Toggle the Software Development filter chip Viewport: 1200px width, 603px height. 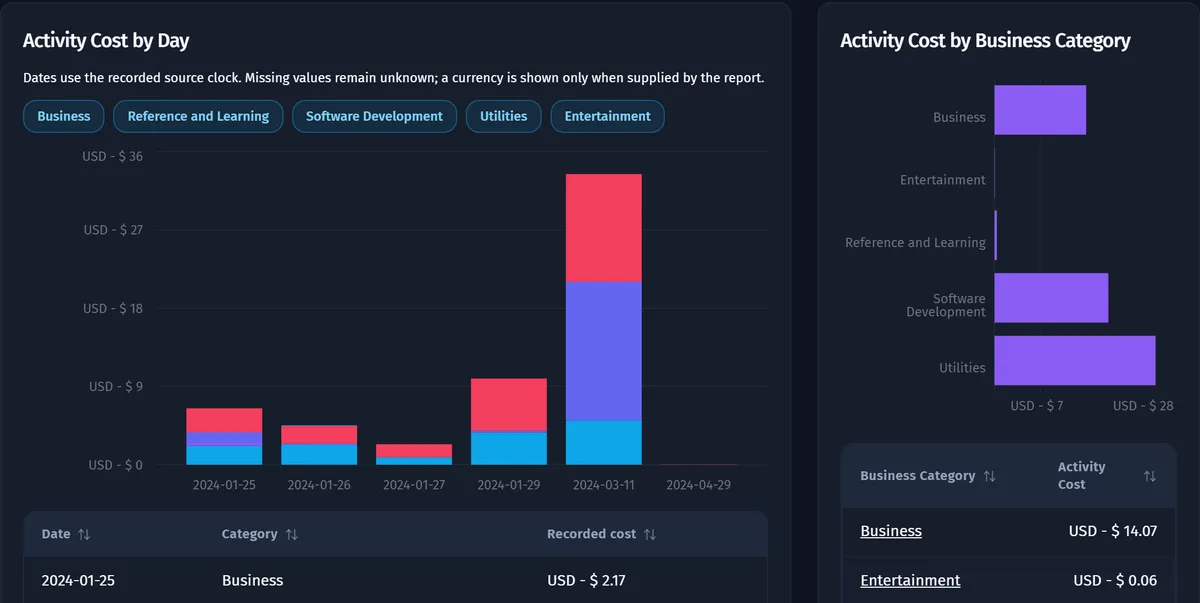click(374, 116)
